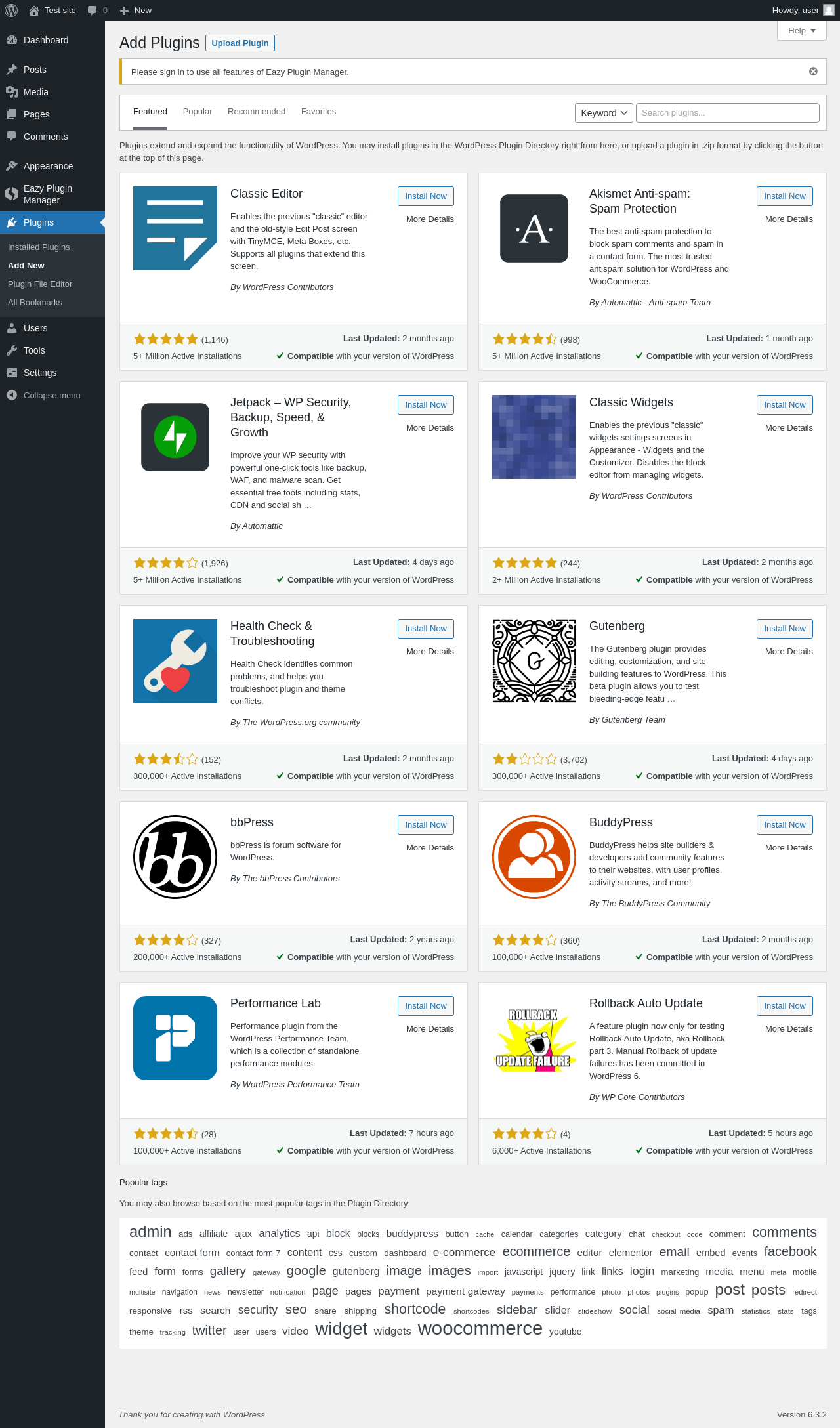Open user avatar in admin bar
This screenshot has height=1428, width=840.
(x=829, y=10)
